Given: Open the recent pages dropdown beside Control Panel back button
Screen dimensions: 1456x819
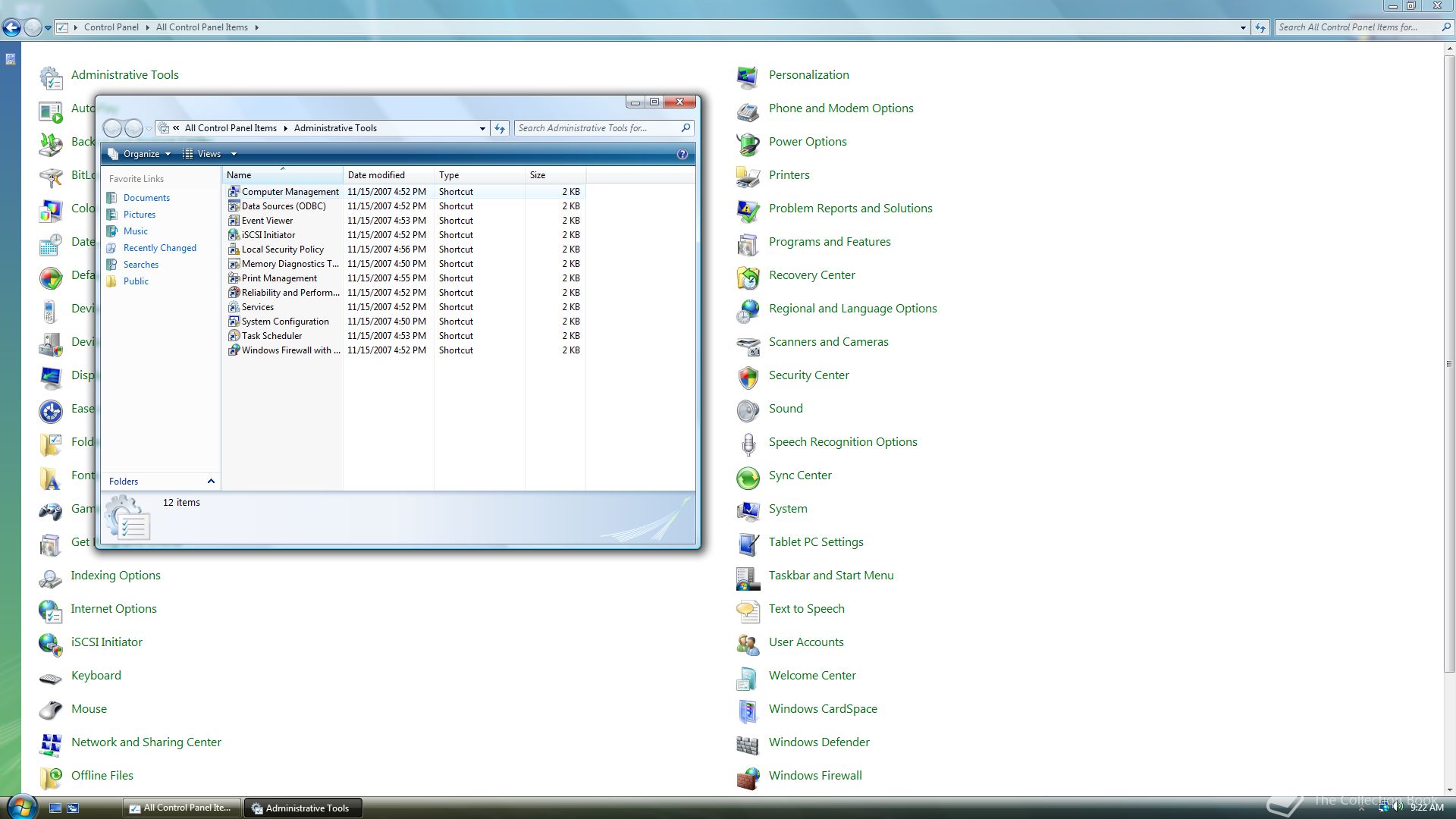Looking at the screenshot, I should [x=48, y=27].
